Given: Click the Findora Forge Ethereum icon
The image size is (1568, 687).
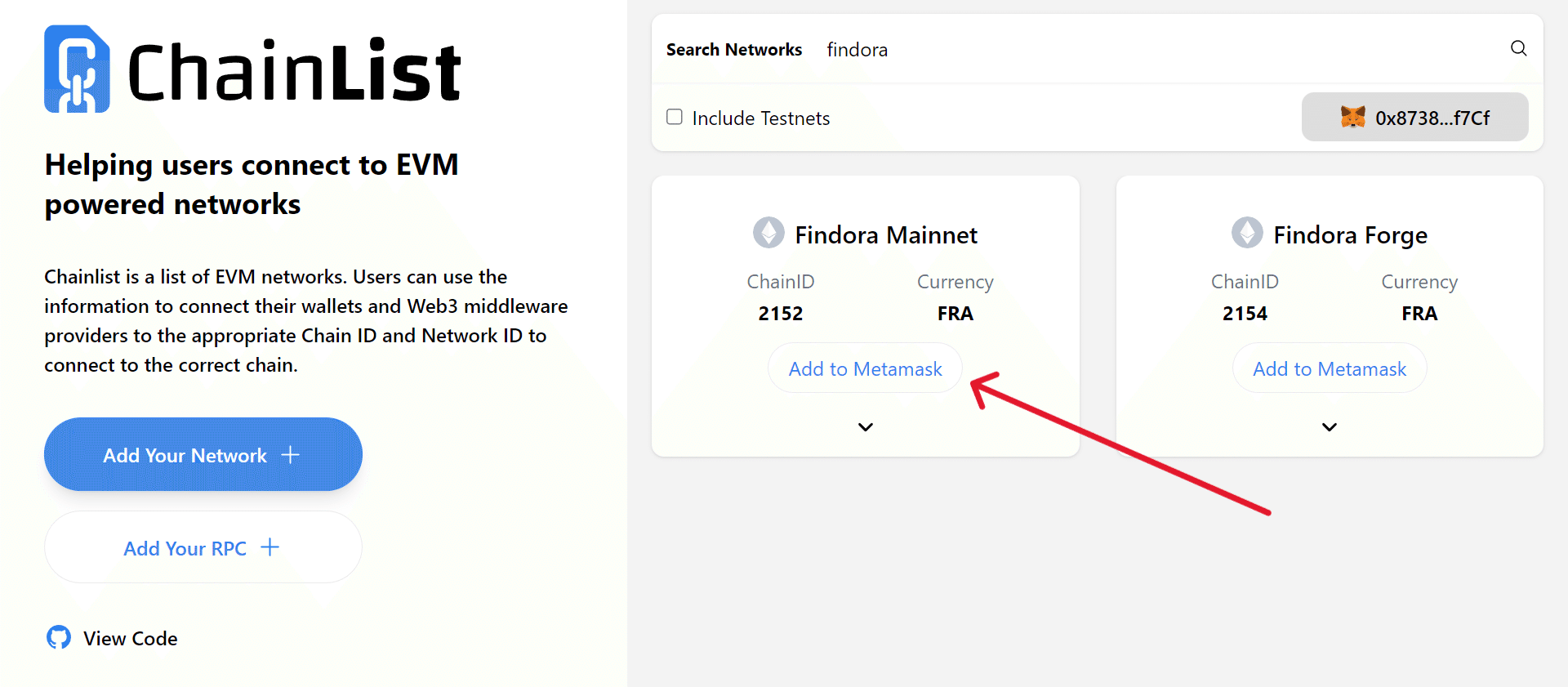Looking at the screenshot, I should pos(1247,233).
